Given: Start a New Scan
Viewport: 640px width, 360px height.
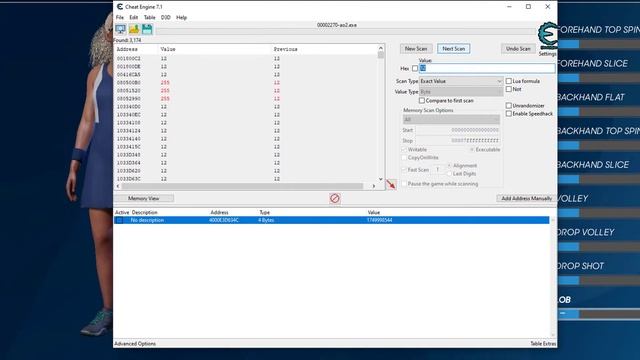Looking at the screenshot, I should tap(416, 49).
